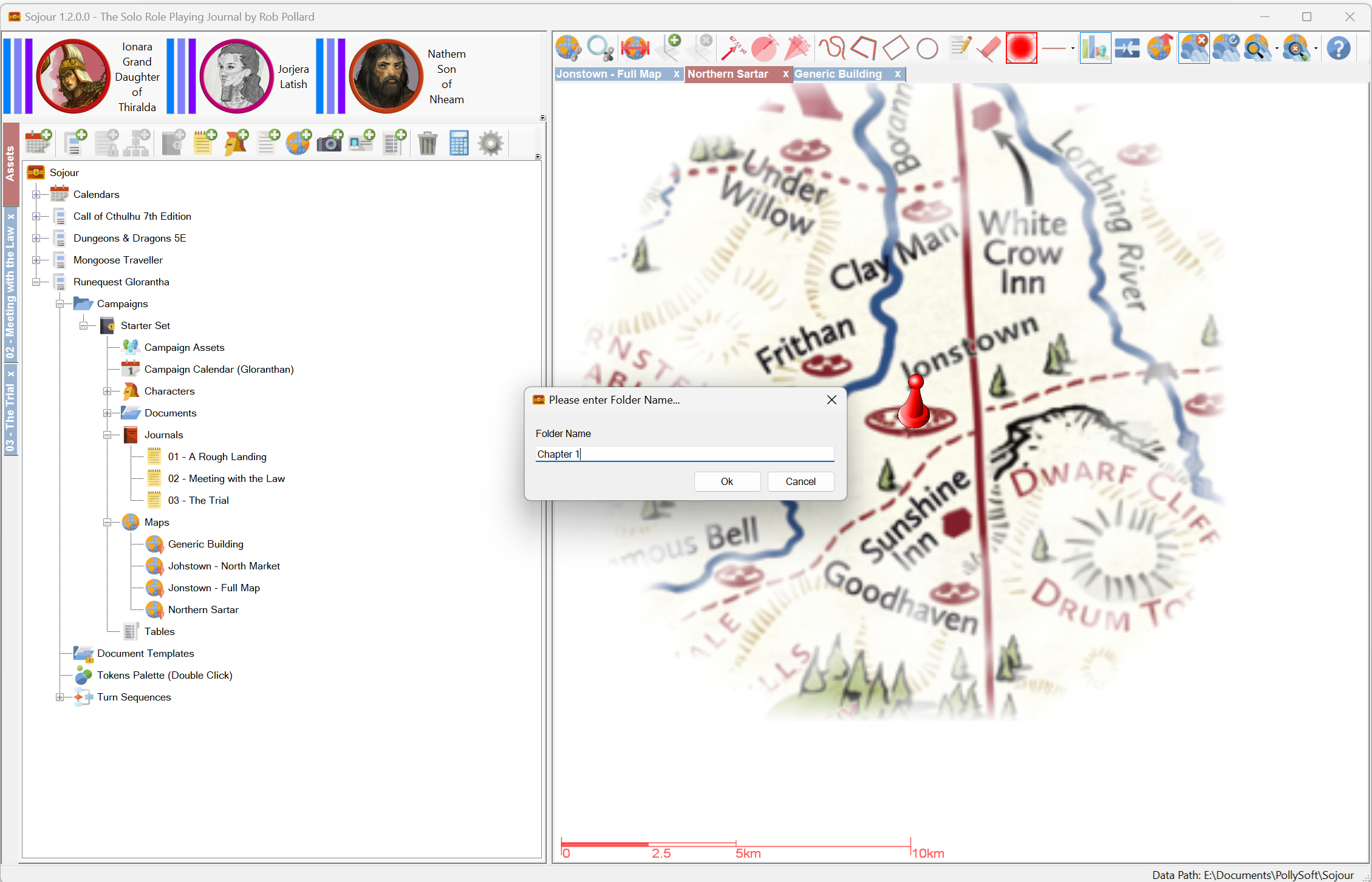
Task: Click the add journal notepad icon
Action: click(205, 143)
